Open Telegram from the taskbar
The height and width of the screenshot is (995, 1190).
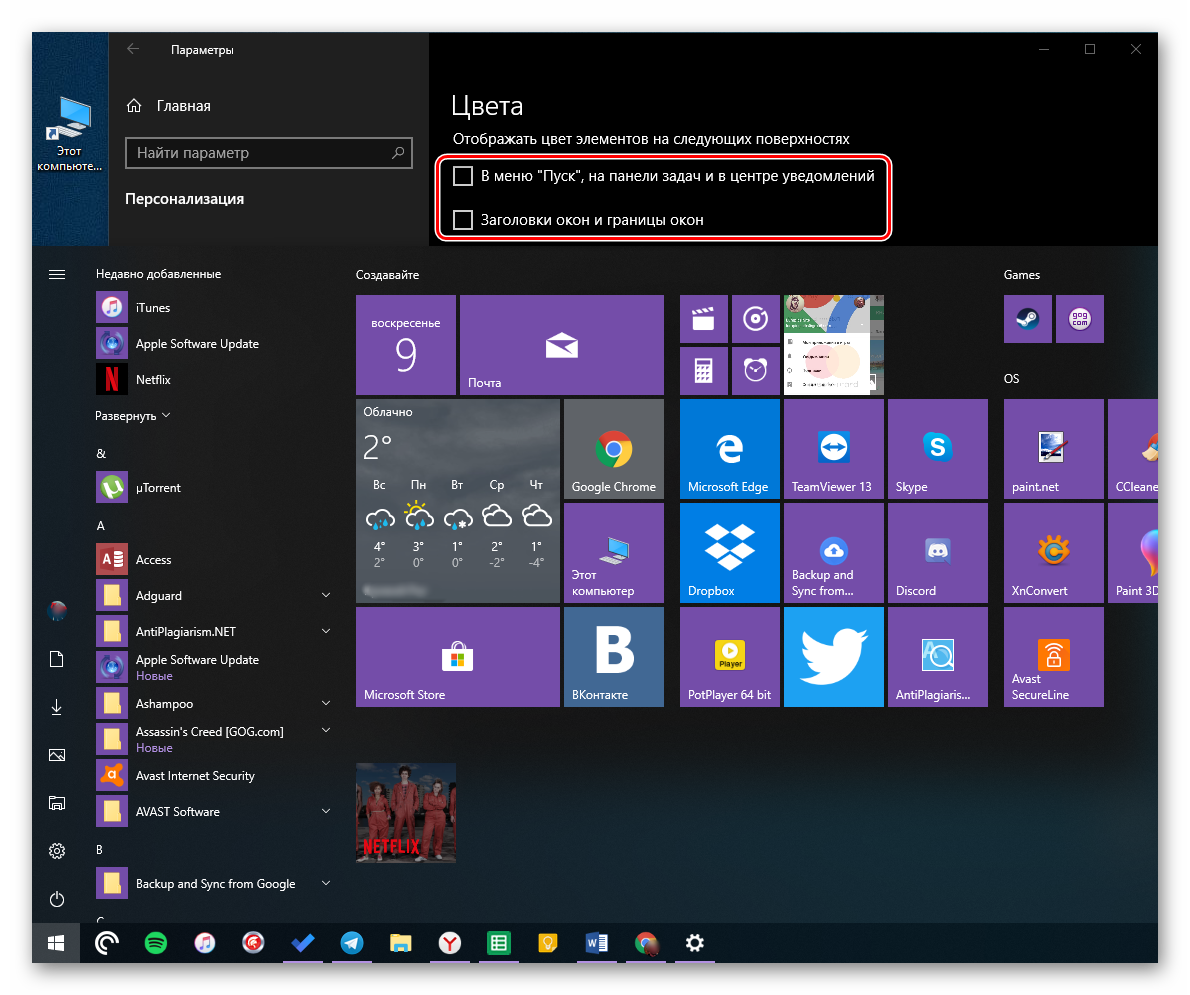[x=351, y=943]
